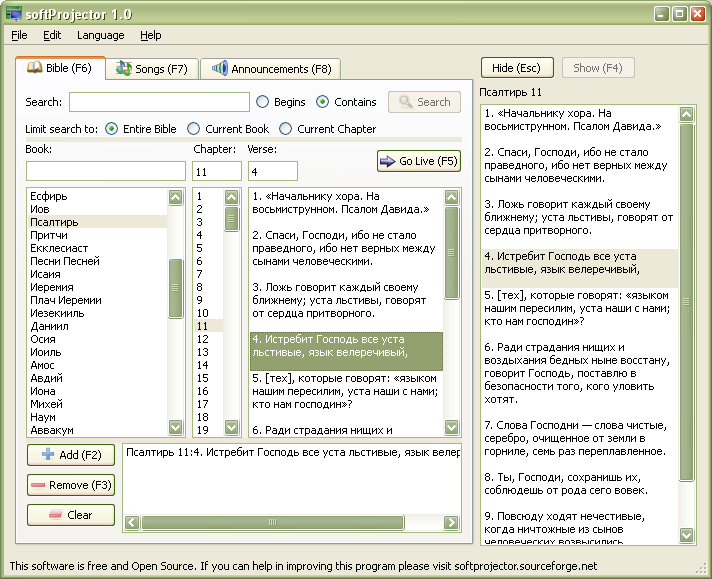This screenshot has width=712, height=579.
Task: Select book Притчи in book list
Action: pyautogui.click(x=97, y=235)
